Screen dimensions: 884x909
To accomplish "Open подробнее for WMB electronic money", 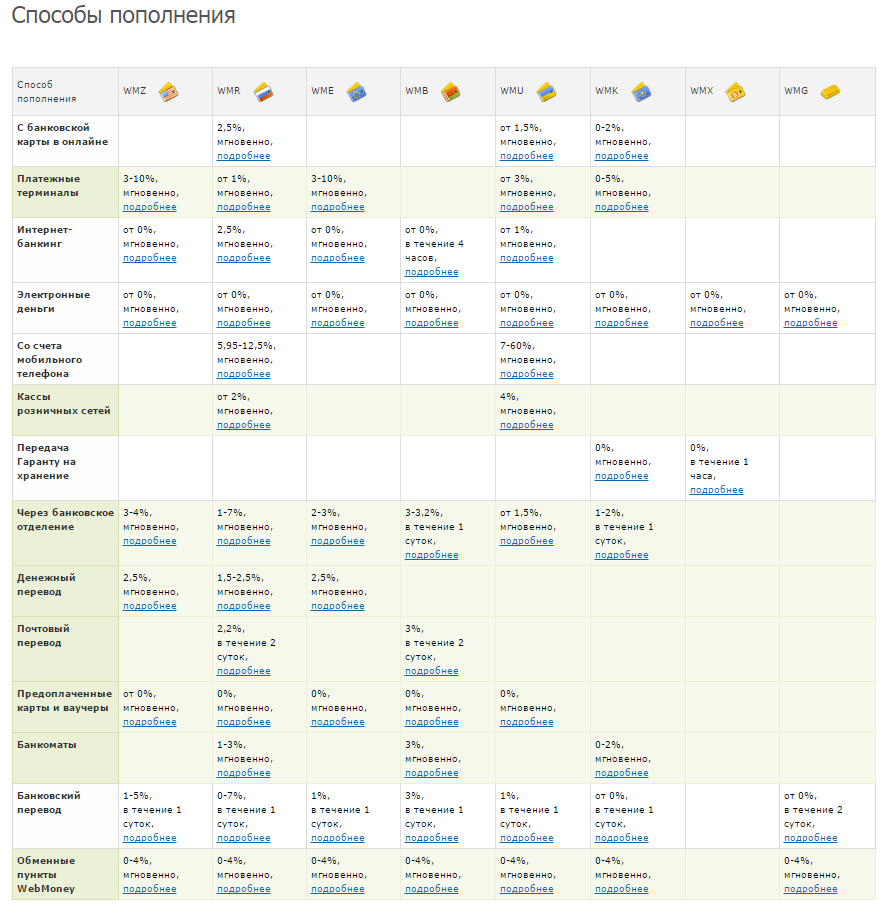I will coord(431,323).
